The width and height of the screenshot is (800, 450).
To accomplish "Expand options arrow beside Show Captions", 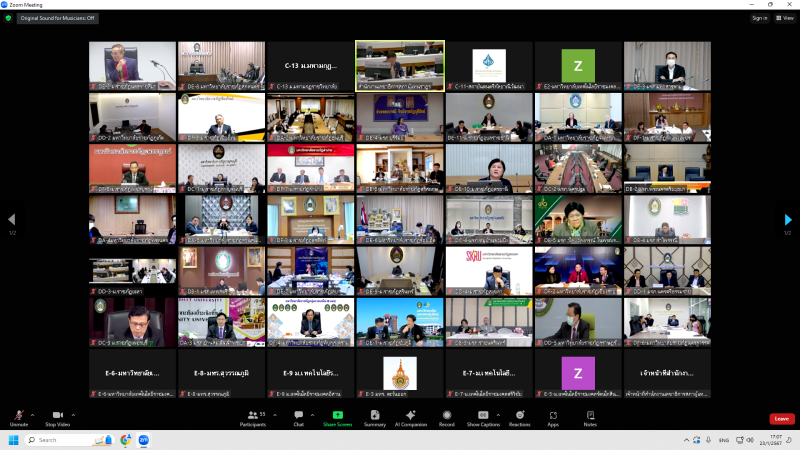I will pos(499,414).
